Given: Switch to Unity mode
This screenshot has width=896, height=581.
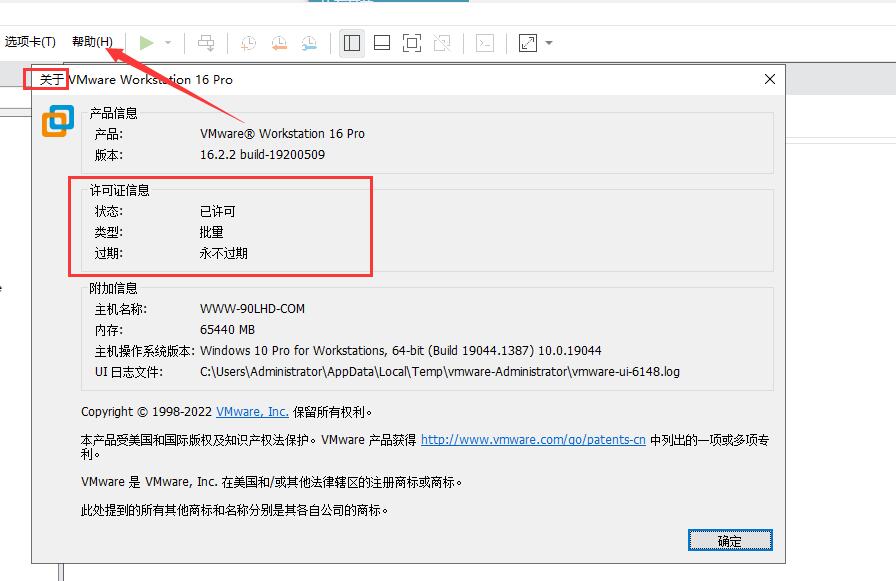Looking at the screenshot, I should click(x=442, y=43).
